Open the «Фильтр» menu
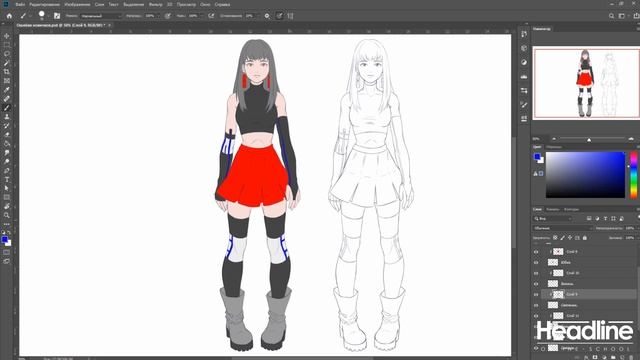The height and width of the screenshot is (360, 640). click(155, 4)
